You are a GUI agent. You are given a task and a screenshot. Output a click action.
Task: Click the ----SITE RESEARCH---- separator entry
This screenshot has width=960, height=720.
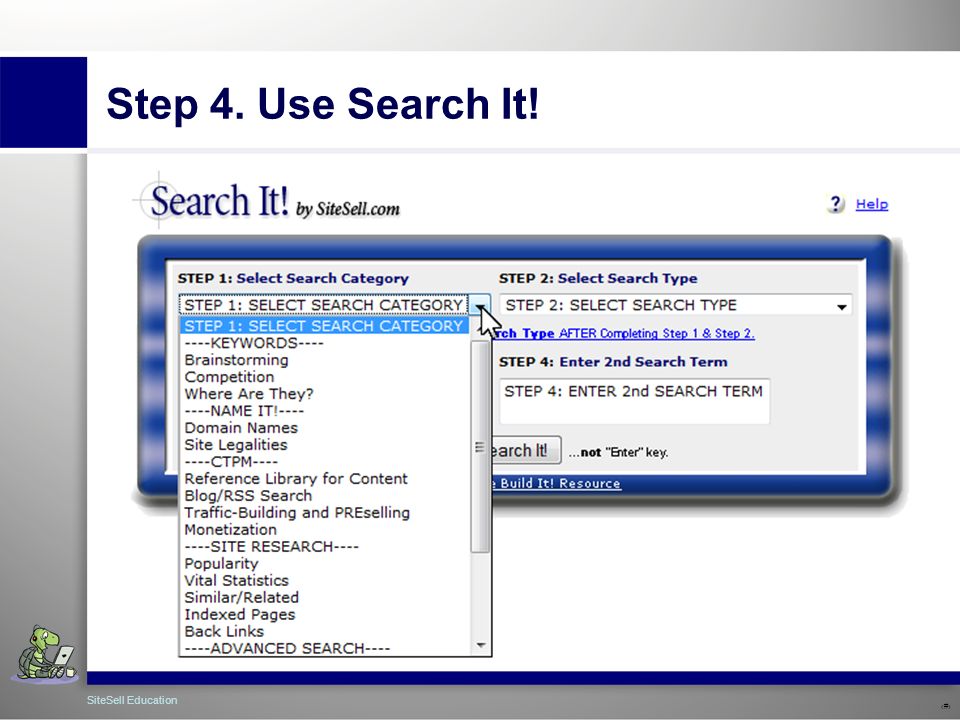click(272, 547)
